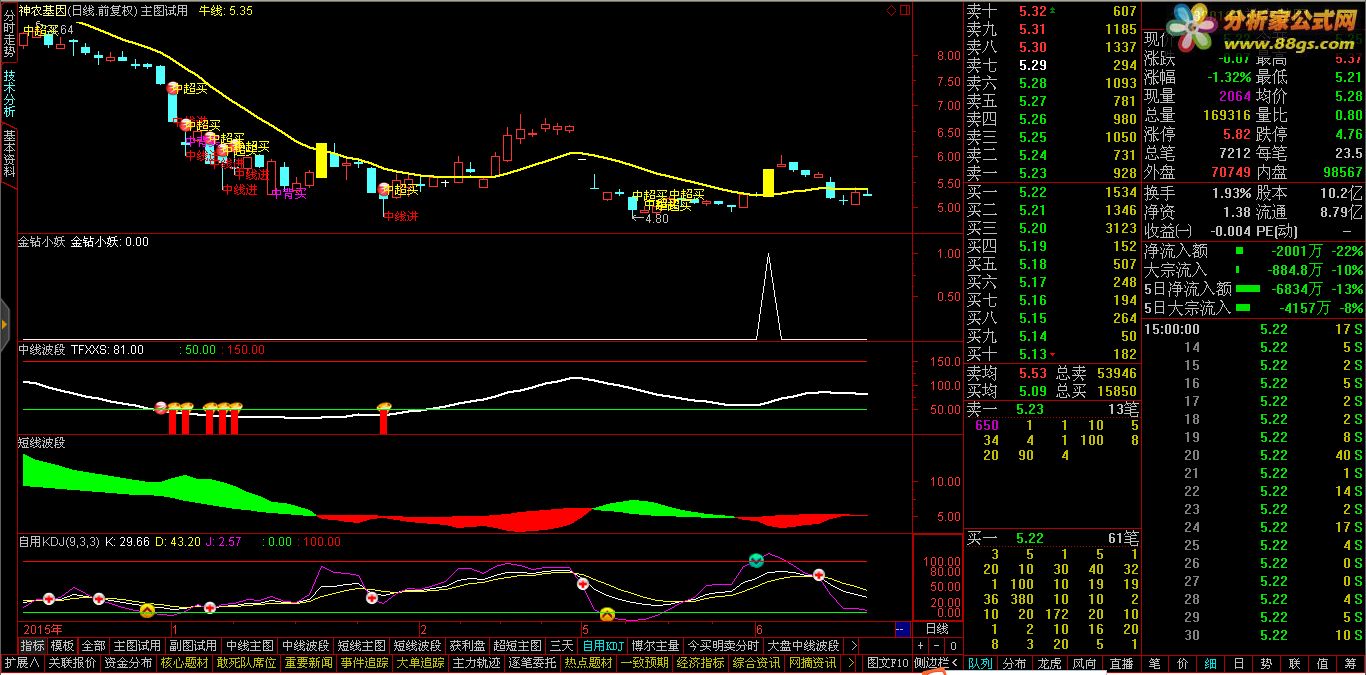The width and height of the screenshot is (1366, 675).
Task: Open 核心题材 info
Action: point(184,663)
